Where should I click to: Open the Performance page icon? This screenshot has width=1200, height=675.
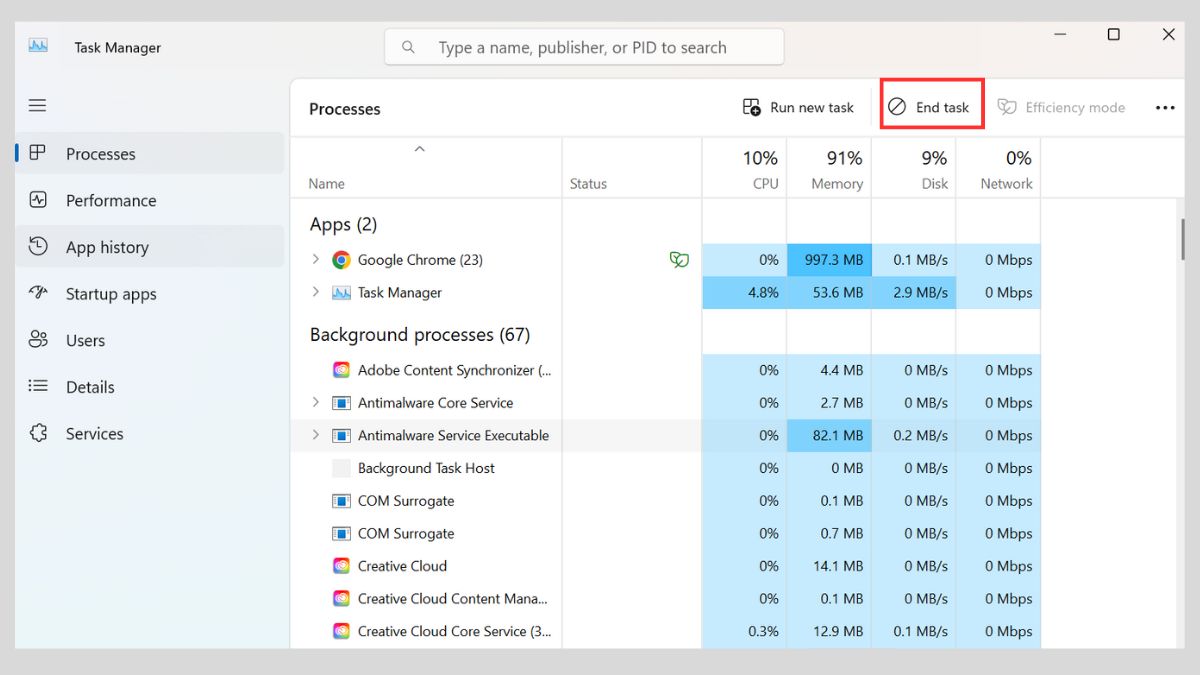tap(38, 200)
